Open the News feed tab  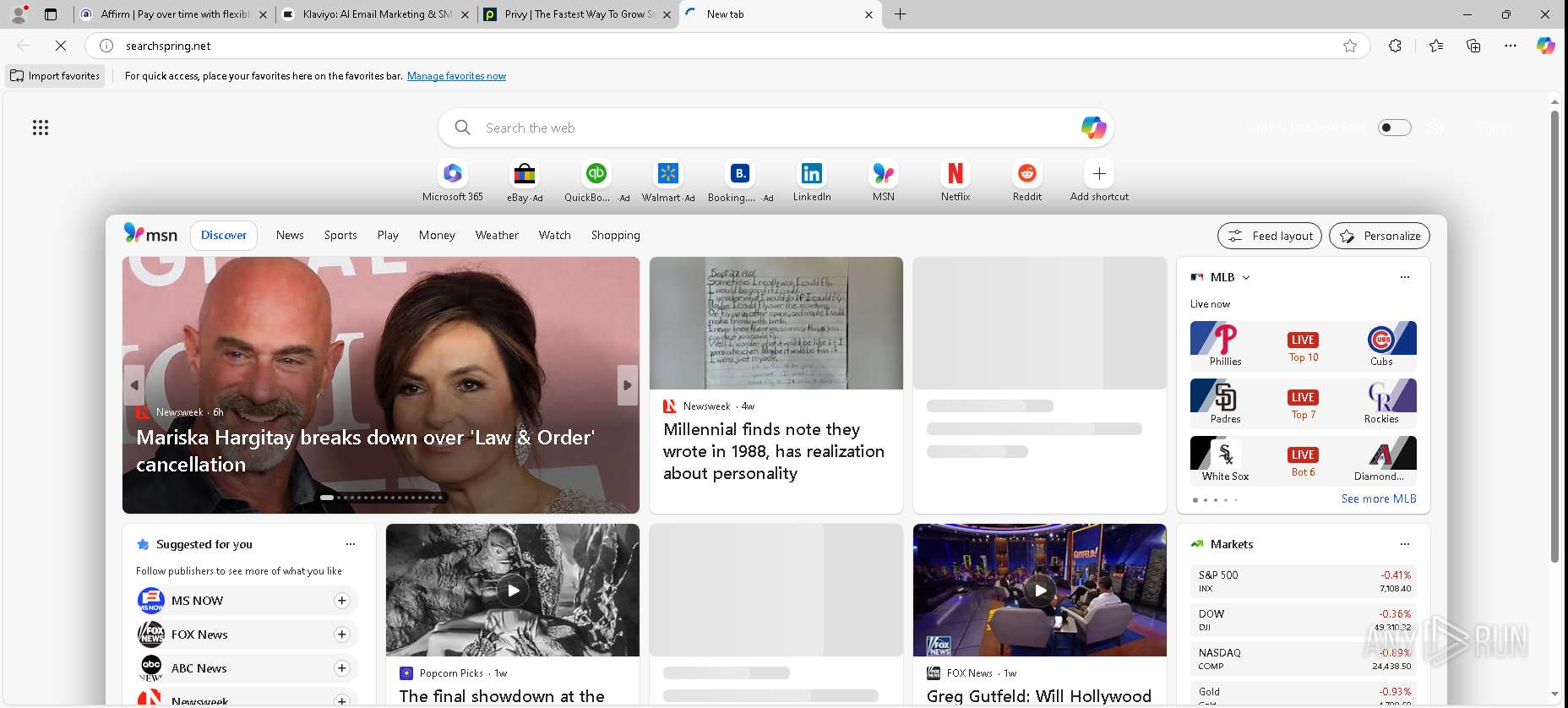tap(290, 235)
